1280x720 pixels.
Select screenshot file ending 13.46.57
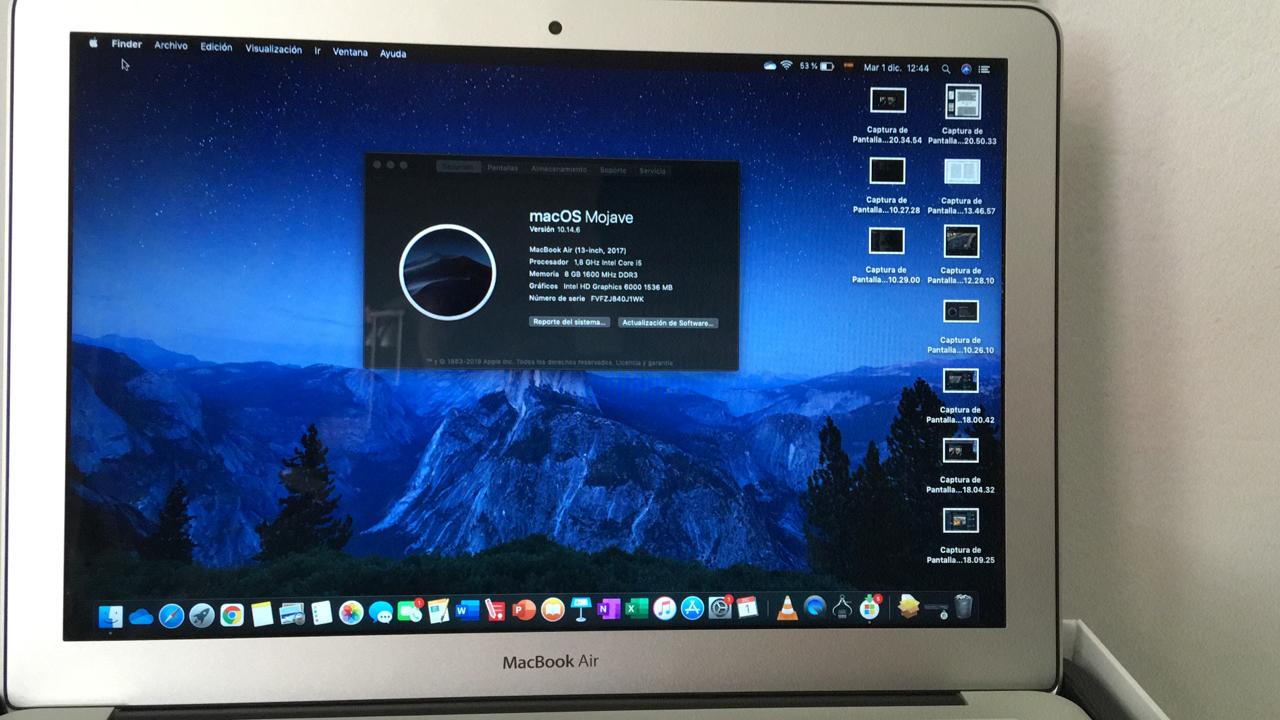(x=962, y=171)
